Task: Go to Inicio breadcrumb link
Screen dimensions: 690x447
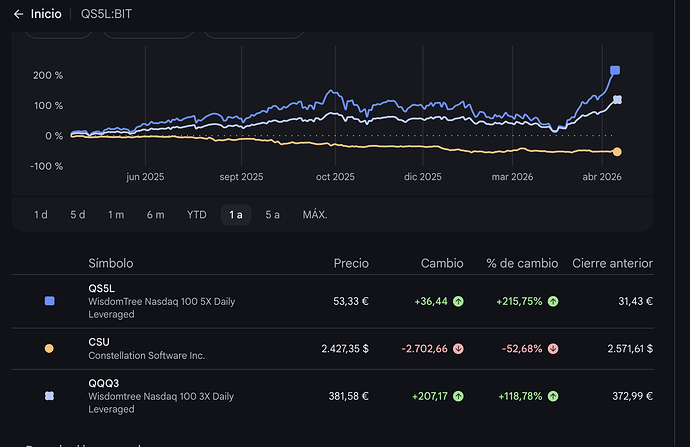Action: (46, 14)
